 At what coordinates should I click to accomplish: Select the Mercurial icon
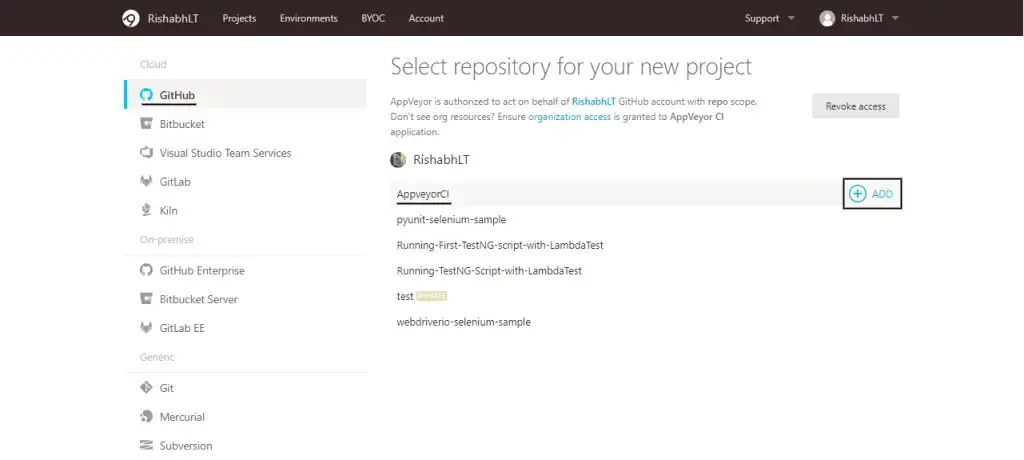coord(146,417)
